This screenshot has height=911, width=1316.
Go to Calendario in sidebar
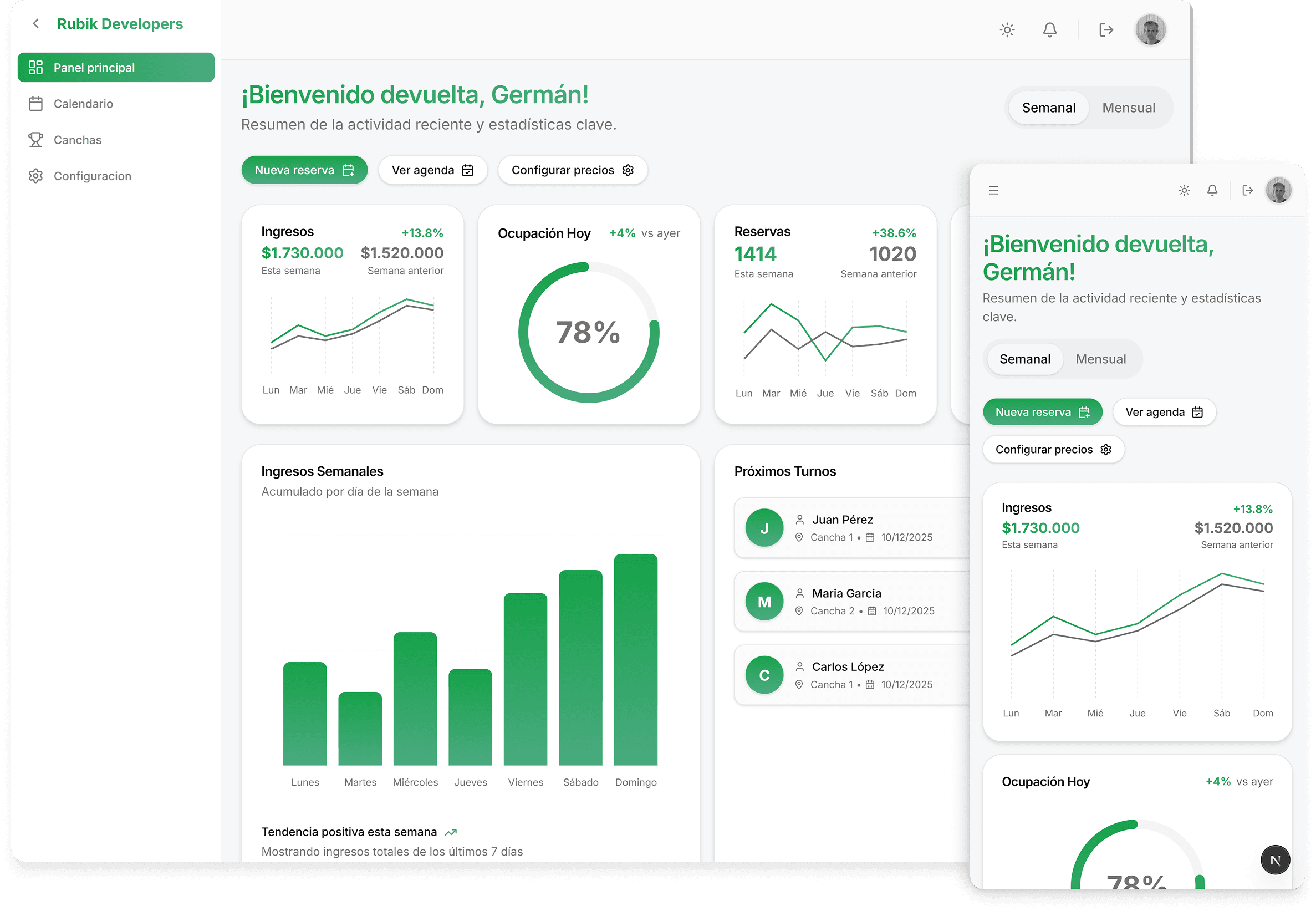coord(83,104)
